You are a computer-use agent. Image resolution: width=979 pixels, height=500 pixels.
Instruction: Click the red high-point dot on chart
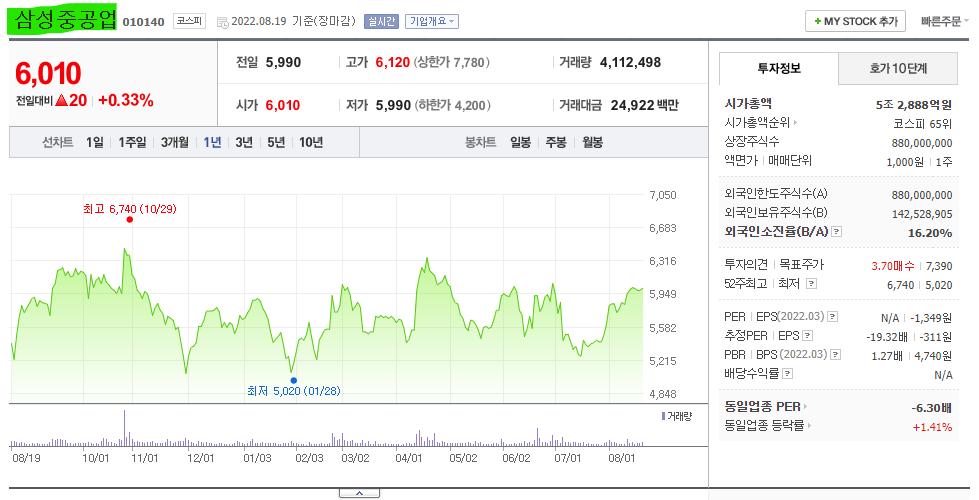[x=130, y=219]
